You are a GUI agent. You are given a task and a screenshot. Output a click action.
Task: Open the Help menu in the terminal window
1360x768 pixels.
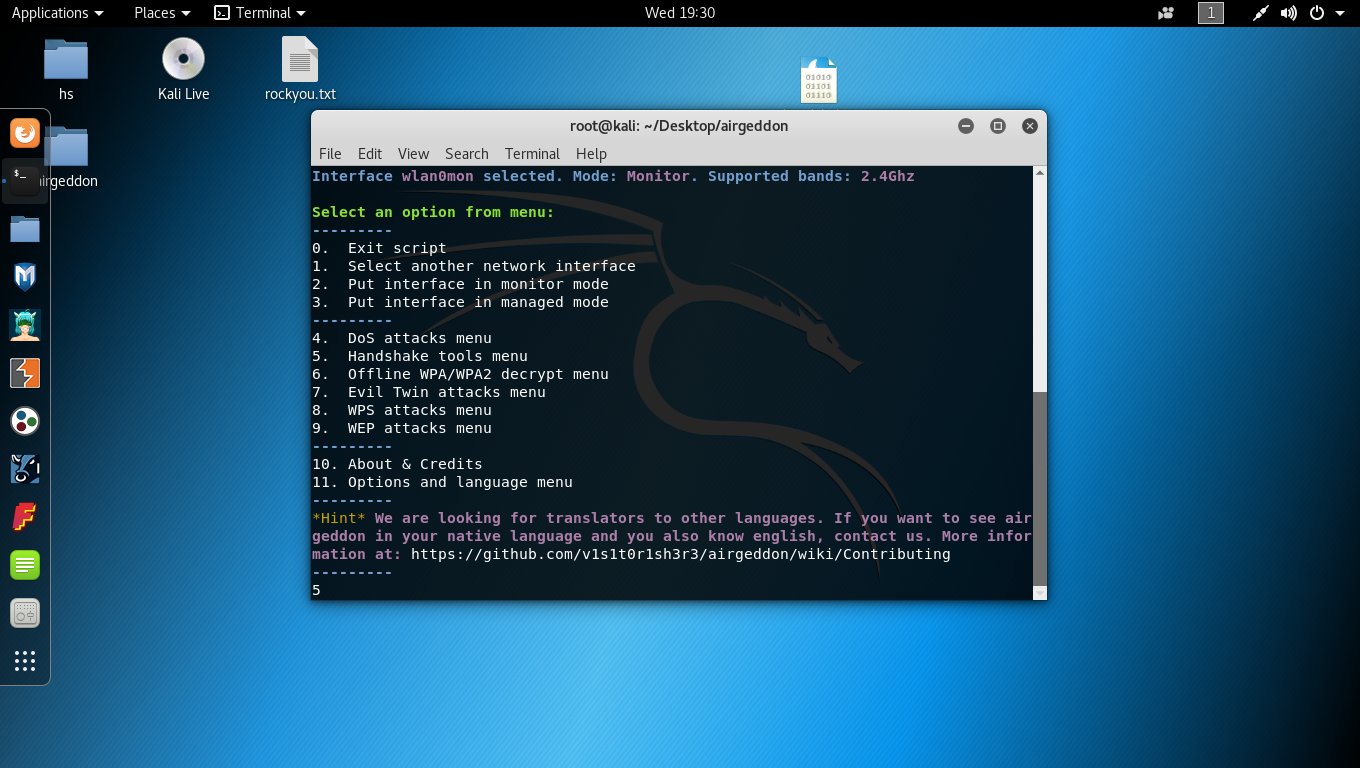[591, 153]
